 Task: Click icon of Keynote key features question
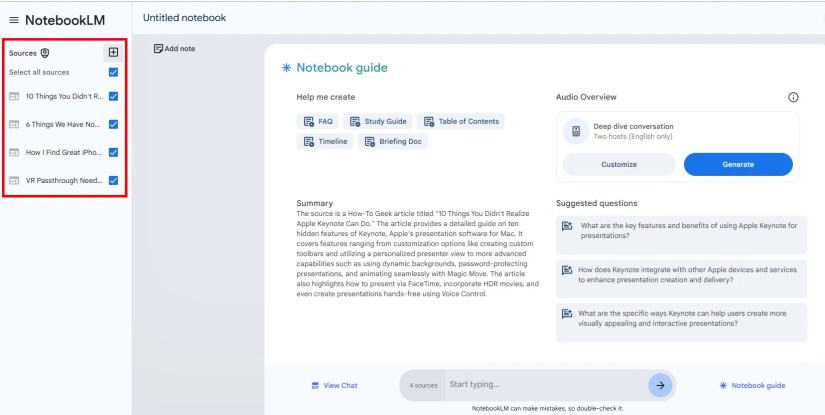(x=567, y=226)
